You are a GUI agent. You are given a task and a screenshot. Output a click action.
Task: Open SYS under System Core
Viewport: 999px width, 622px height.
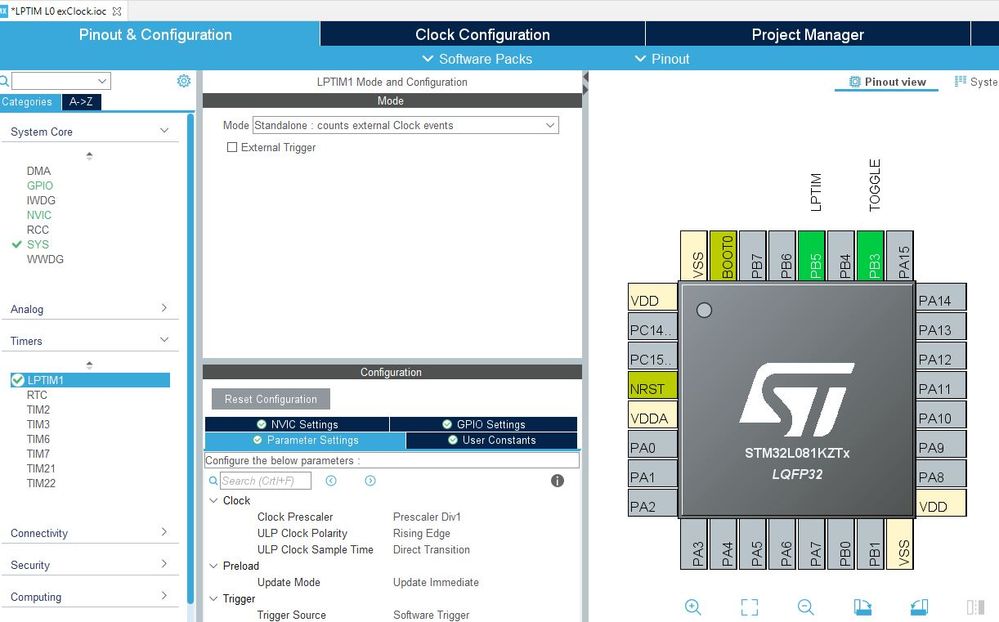tap(38, 244)
